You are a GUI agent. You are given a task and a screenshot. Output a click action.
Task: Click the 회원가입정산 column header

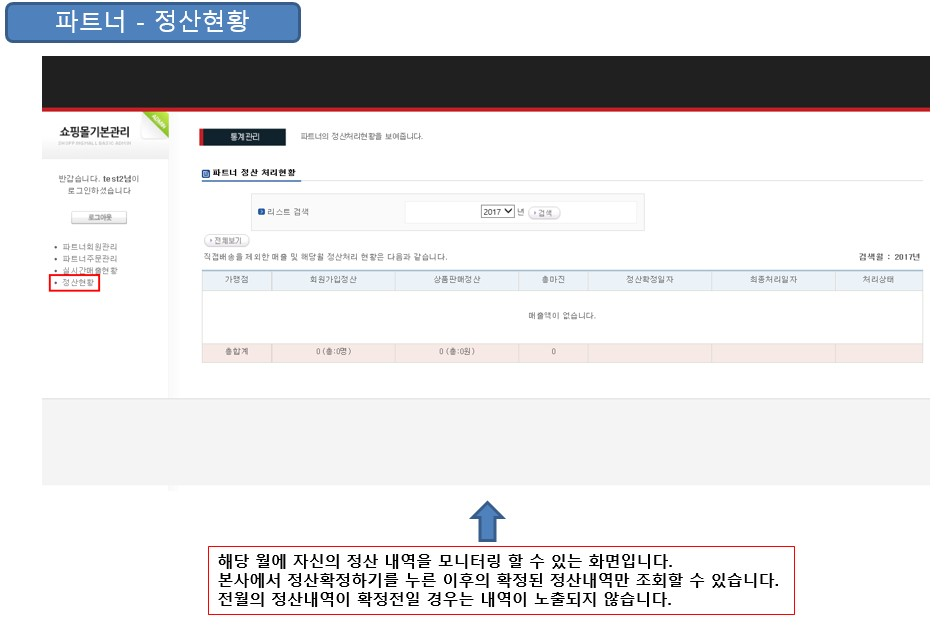(333, 281)
